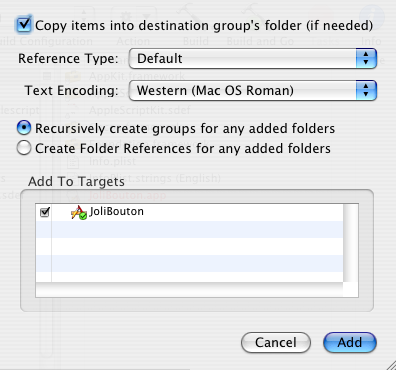Select Recursively create groups radio button

click(x=24, y=128)
